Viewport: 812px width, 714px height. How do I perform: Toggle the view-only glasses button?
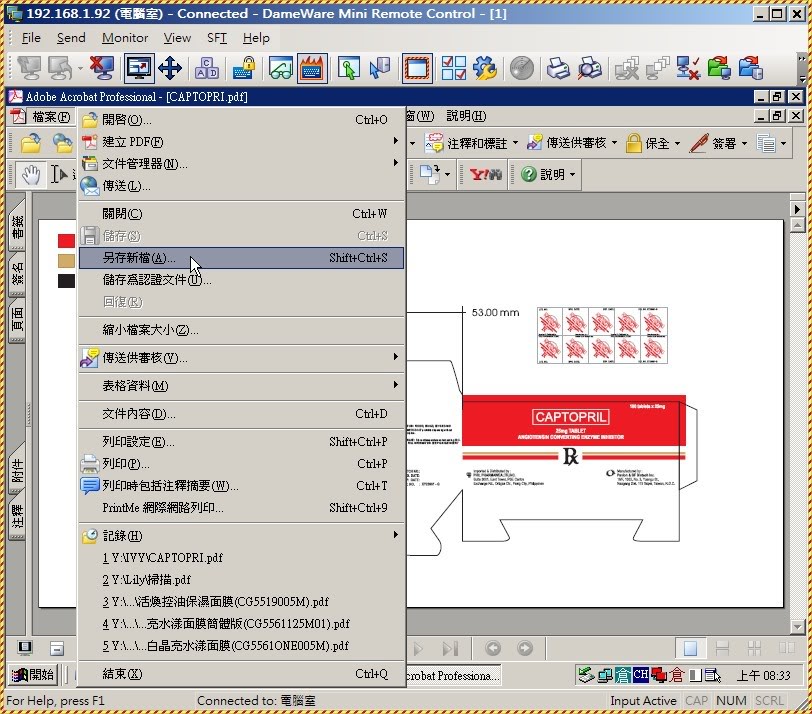coord(280,68)
